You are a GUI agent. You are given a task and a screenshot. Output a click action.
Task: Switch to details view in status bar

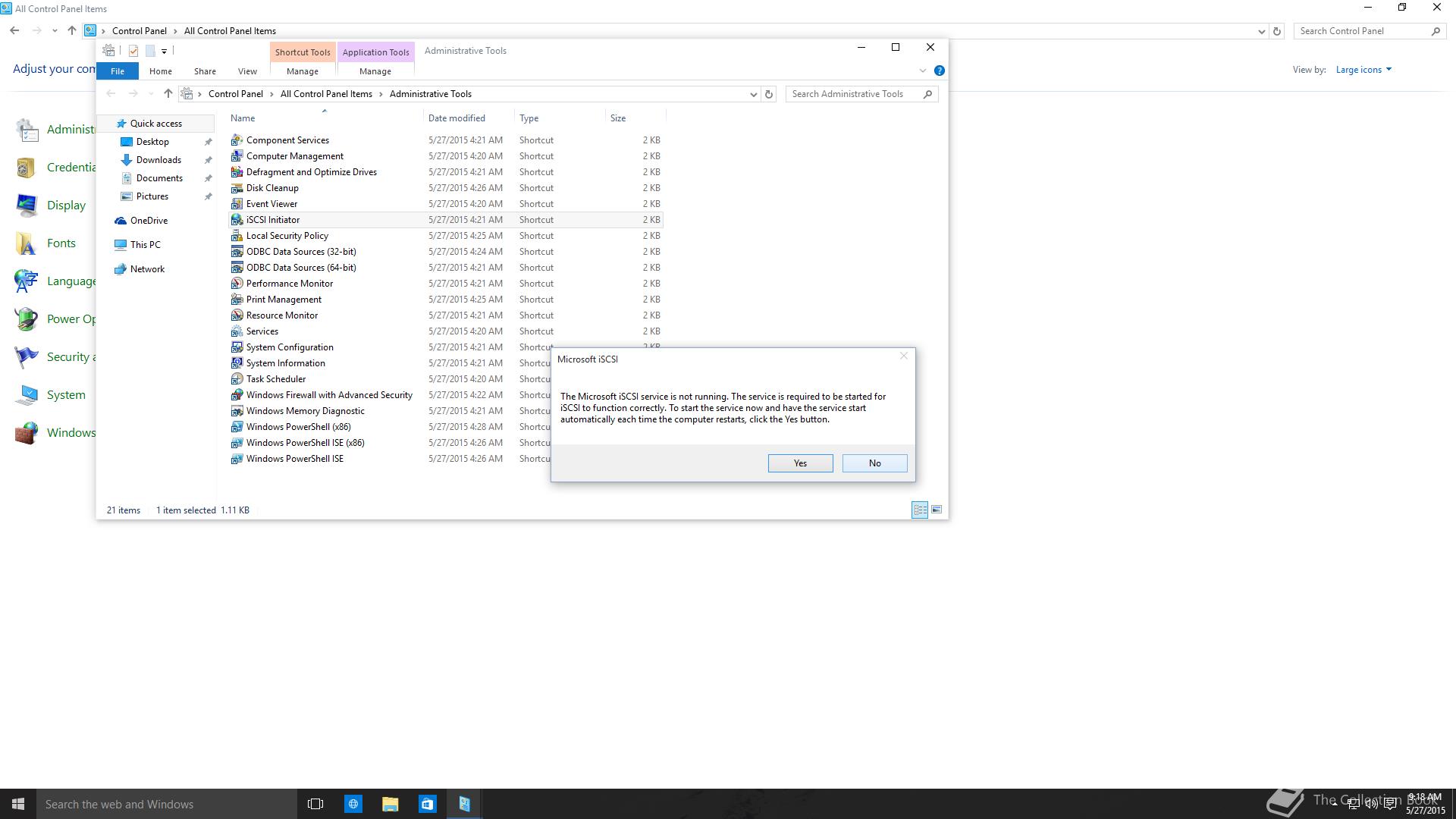pyautogui.click(x=920, y=510)
